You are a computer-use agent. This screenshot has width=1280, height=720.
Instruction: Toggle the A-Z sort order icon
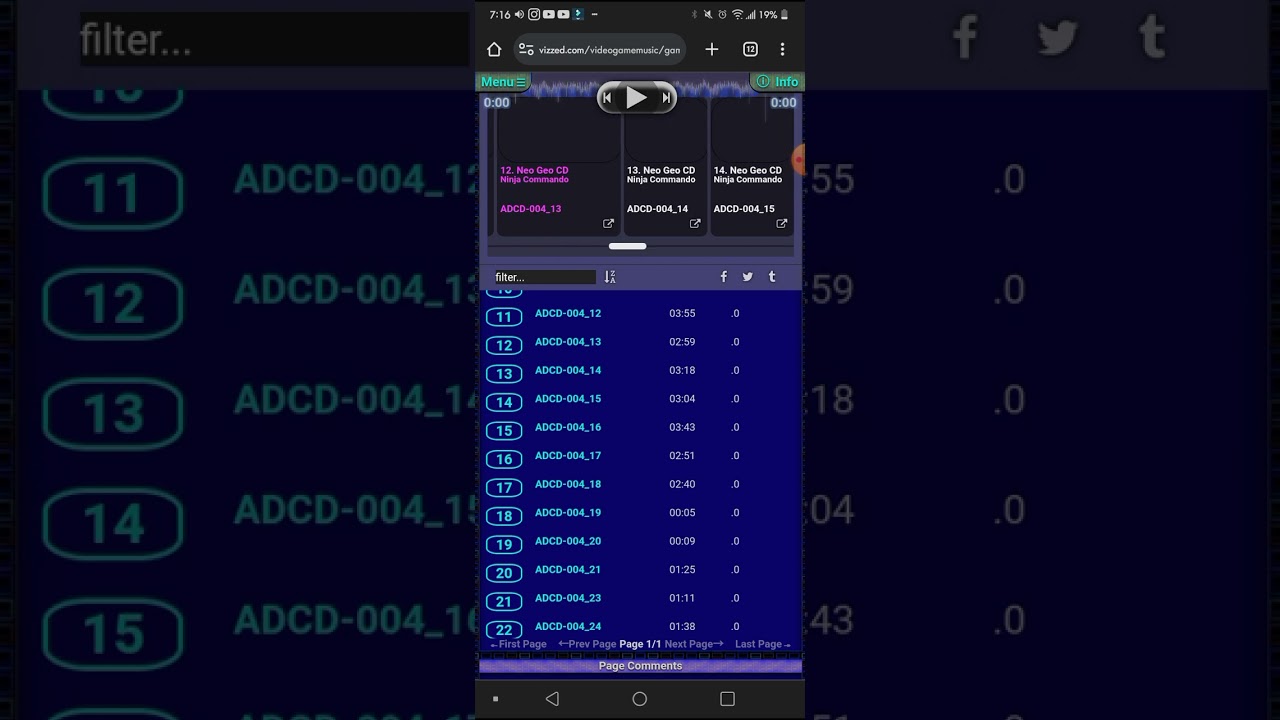click(x=610, y=277)
